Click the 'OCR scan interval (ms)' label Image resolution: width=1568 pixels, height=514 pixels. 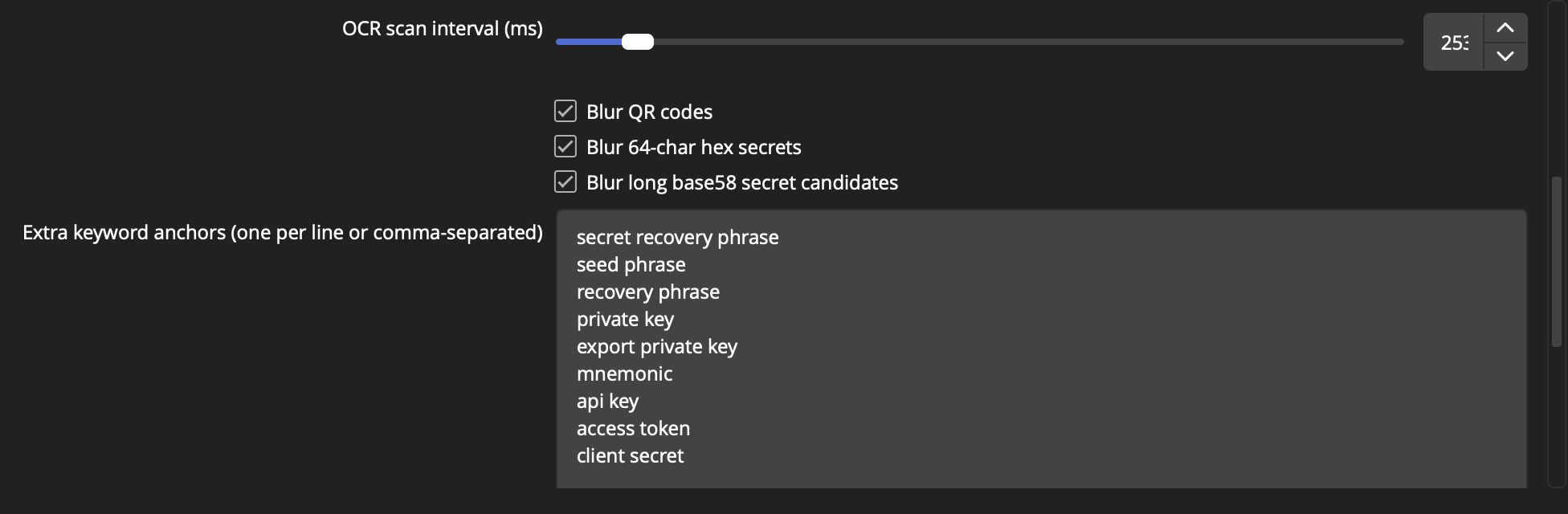[442, 27]
